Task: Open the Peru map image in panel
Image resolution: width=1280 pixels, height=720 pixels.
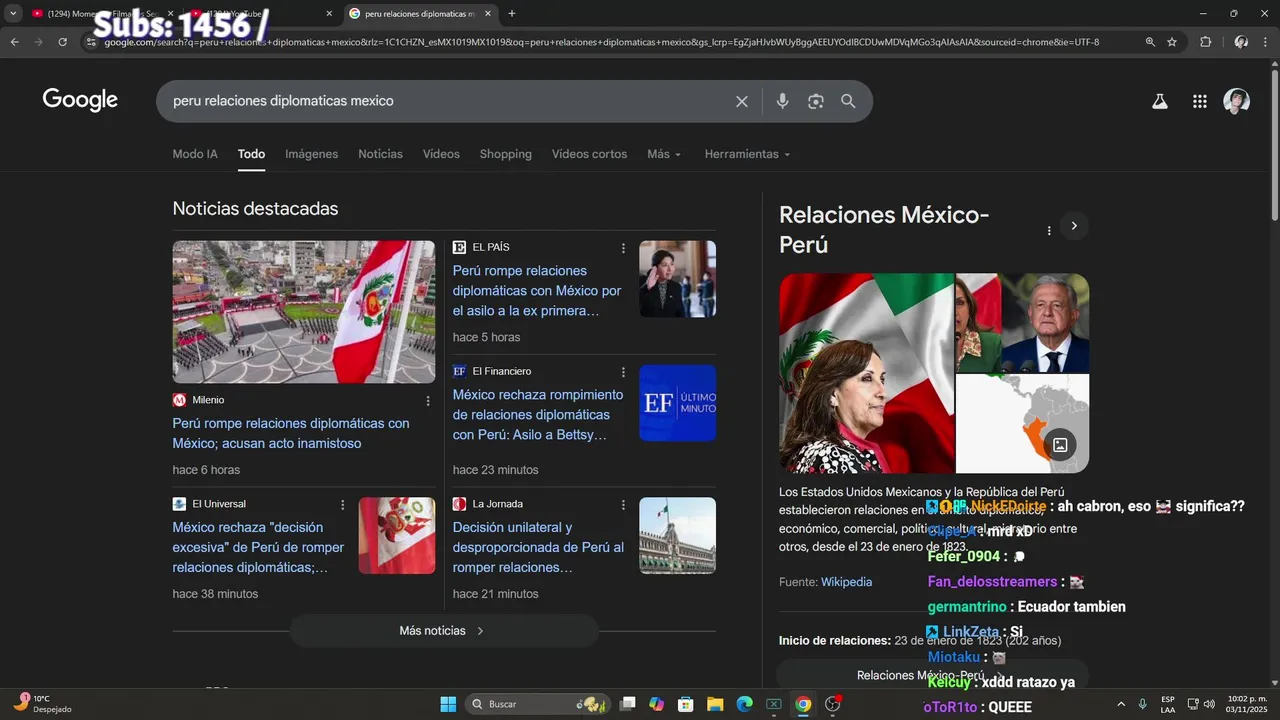Action: (x=1022, y=424)
